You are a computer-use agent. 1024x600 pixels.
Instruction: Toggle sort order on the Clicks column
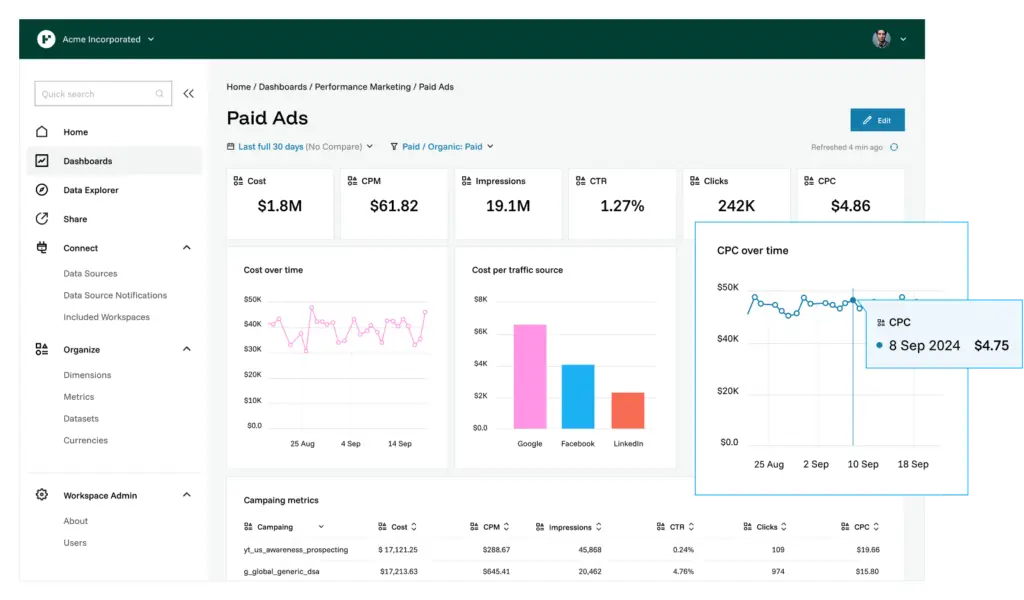[783, 526]
